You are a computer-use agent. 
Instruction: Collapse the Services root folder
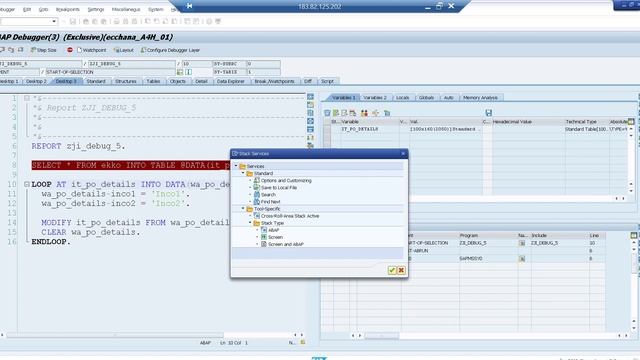tap(236, 166)
